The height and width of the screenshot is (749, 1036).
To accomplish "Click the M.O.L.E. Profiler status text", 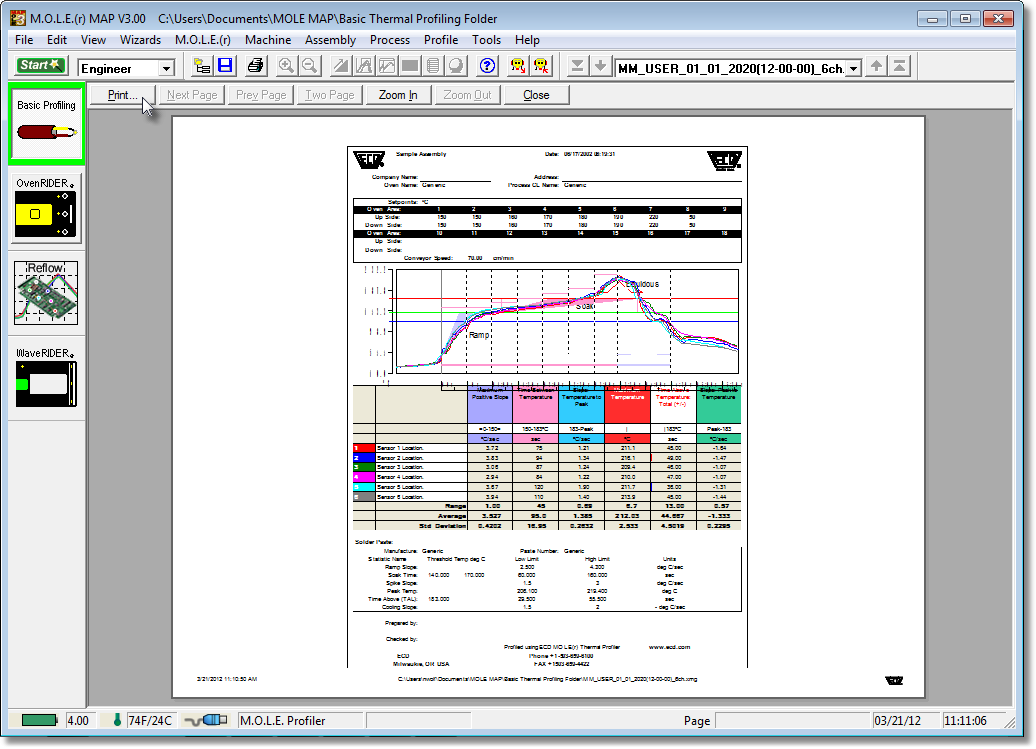I will click(x=283, y=721).
